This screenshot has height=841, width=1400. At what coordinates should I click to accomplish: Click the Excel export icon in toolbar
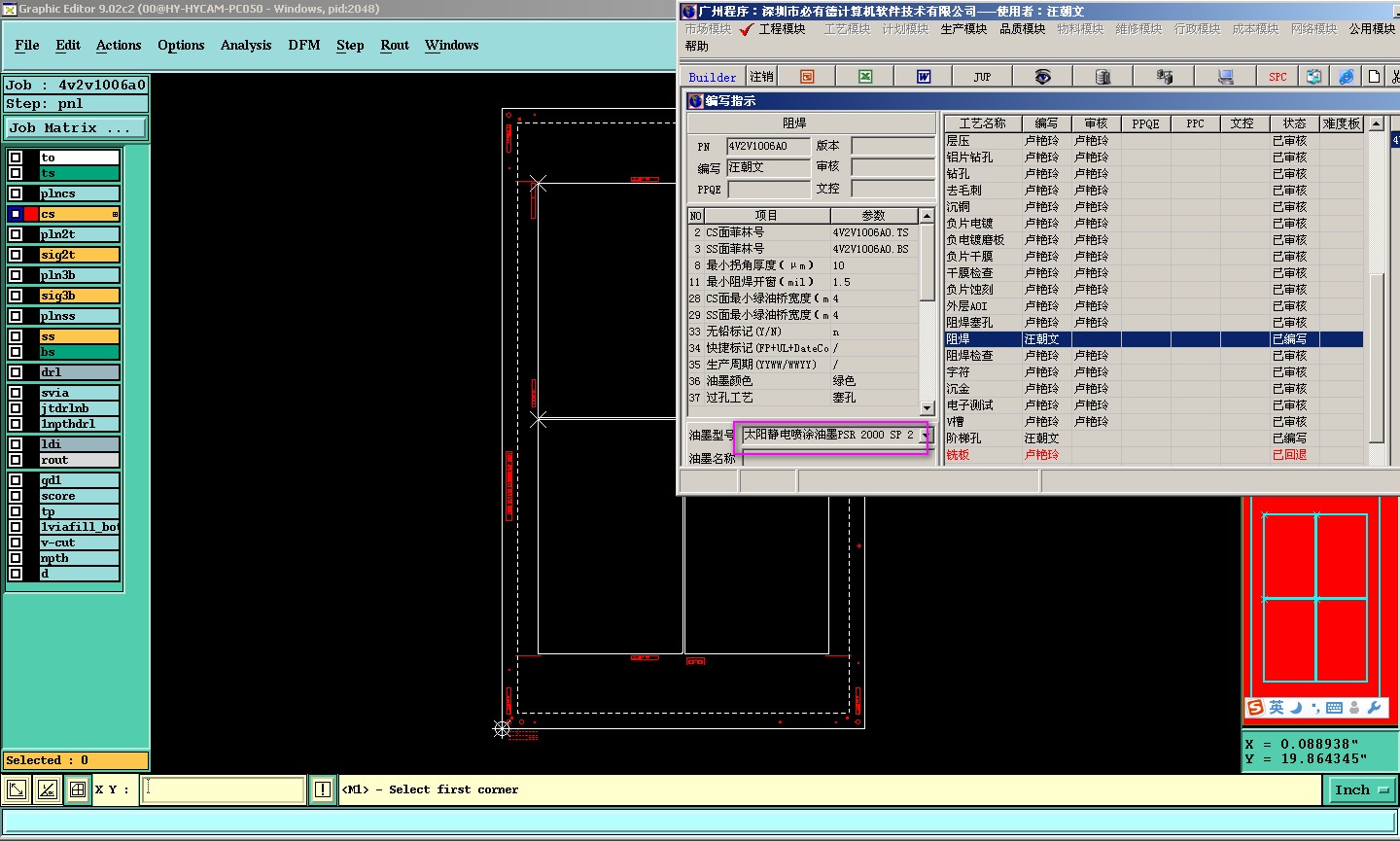click(865, 77)
